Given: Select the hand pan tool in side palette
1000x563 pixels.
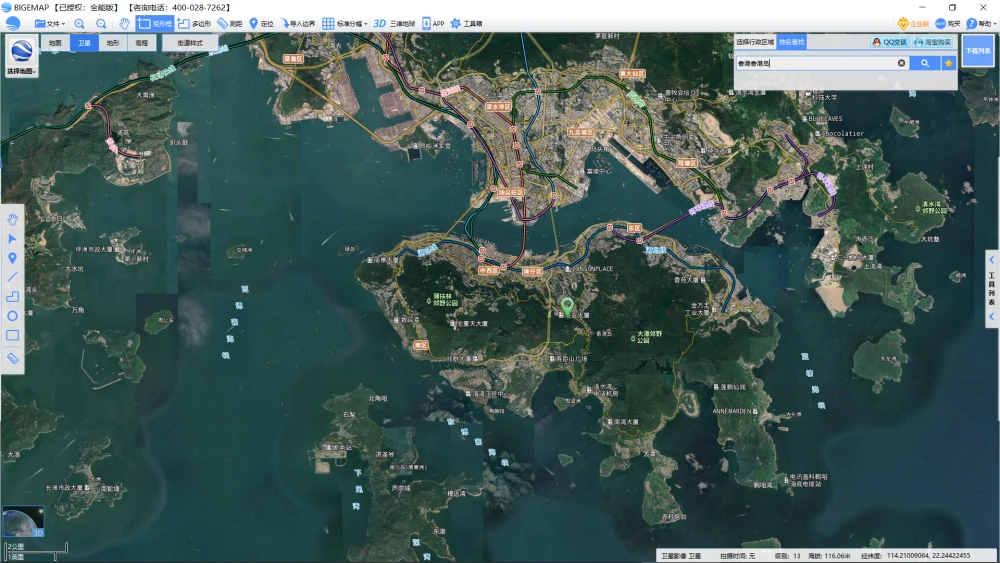Looking at the screenshot, I should pos(12,220).
